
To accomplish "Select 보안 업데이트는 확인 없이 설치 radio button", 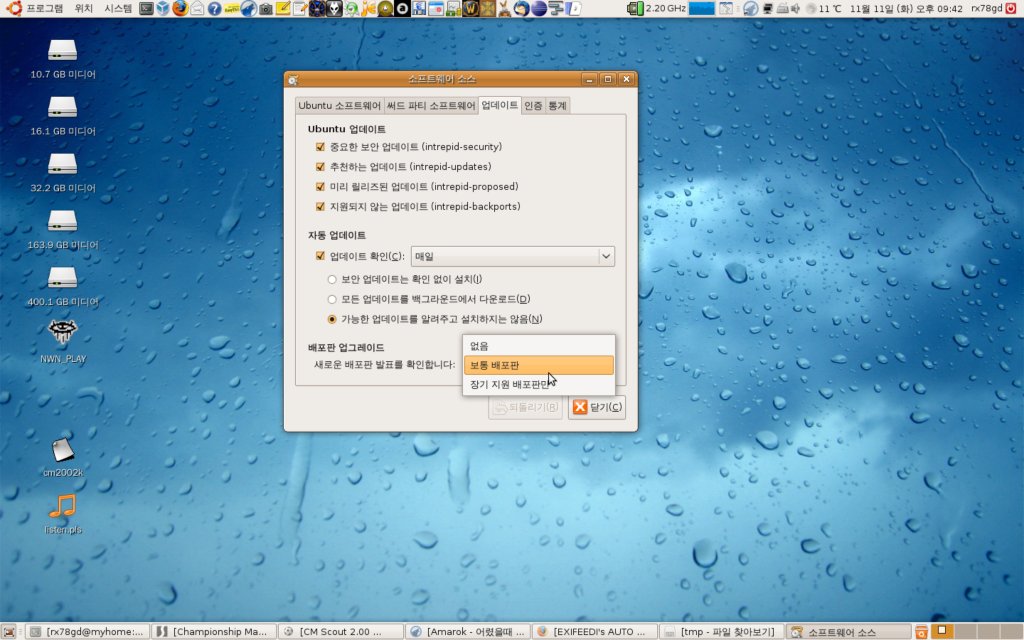I will 332,280.
